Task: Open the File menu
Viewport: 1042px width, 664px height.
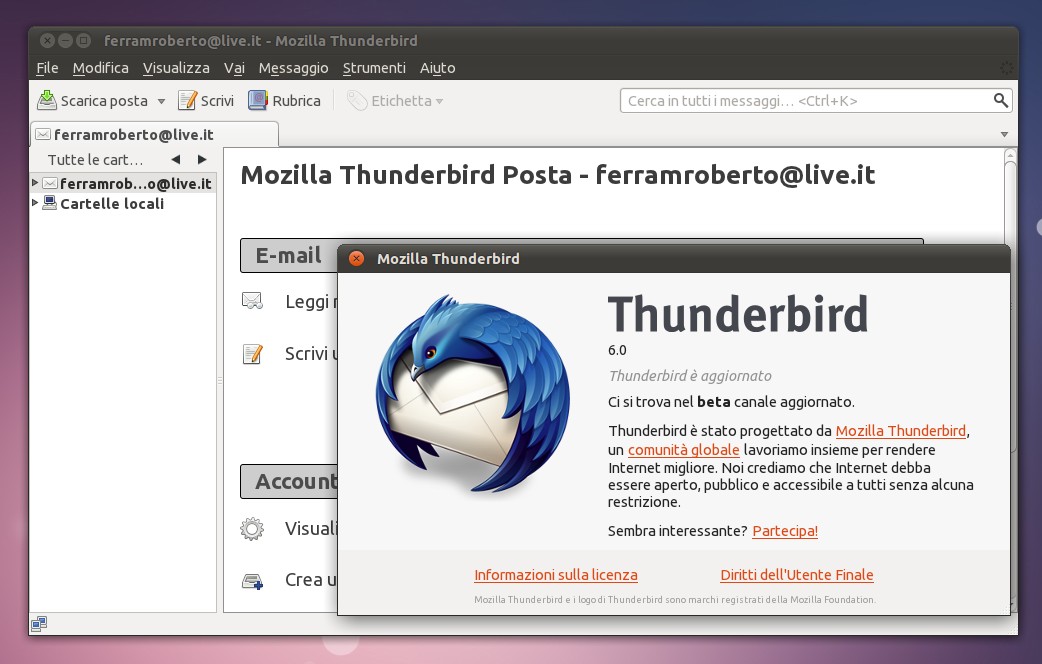Action: tap(47, 68)
